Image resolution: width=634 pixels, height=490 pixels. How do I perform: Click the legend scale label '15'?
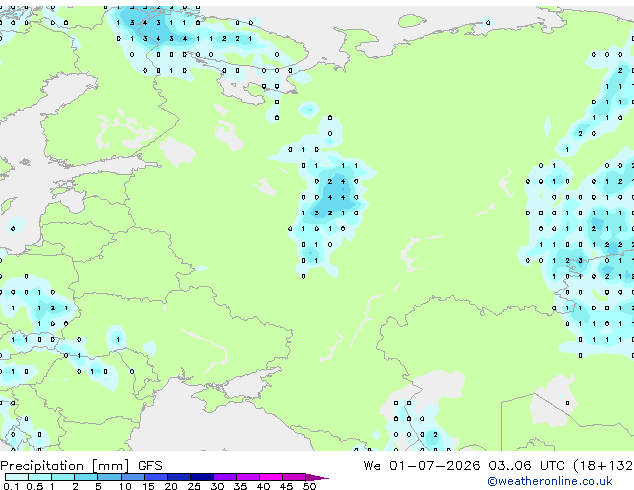(148, 486)
